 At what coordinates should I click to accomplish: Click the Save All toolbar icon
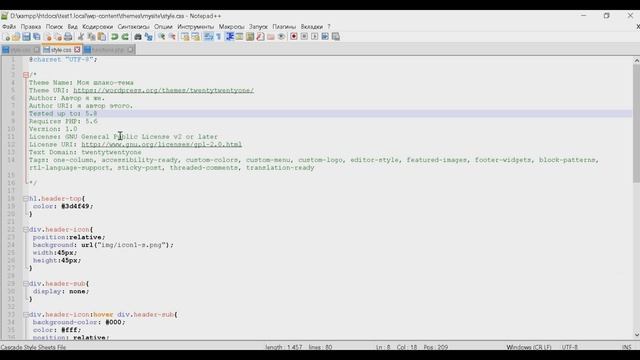36,37
